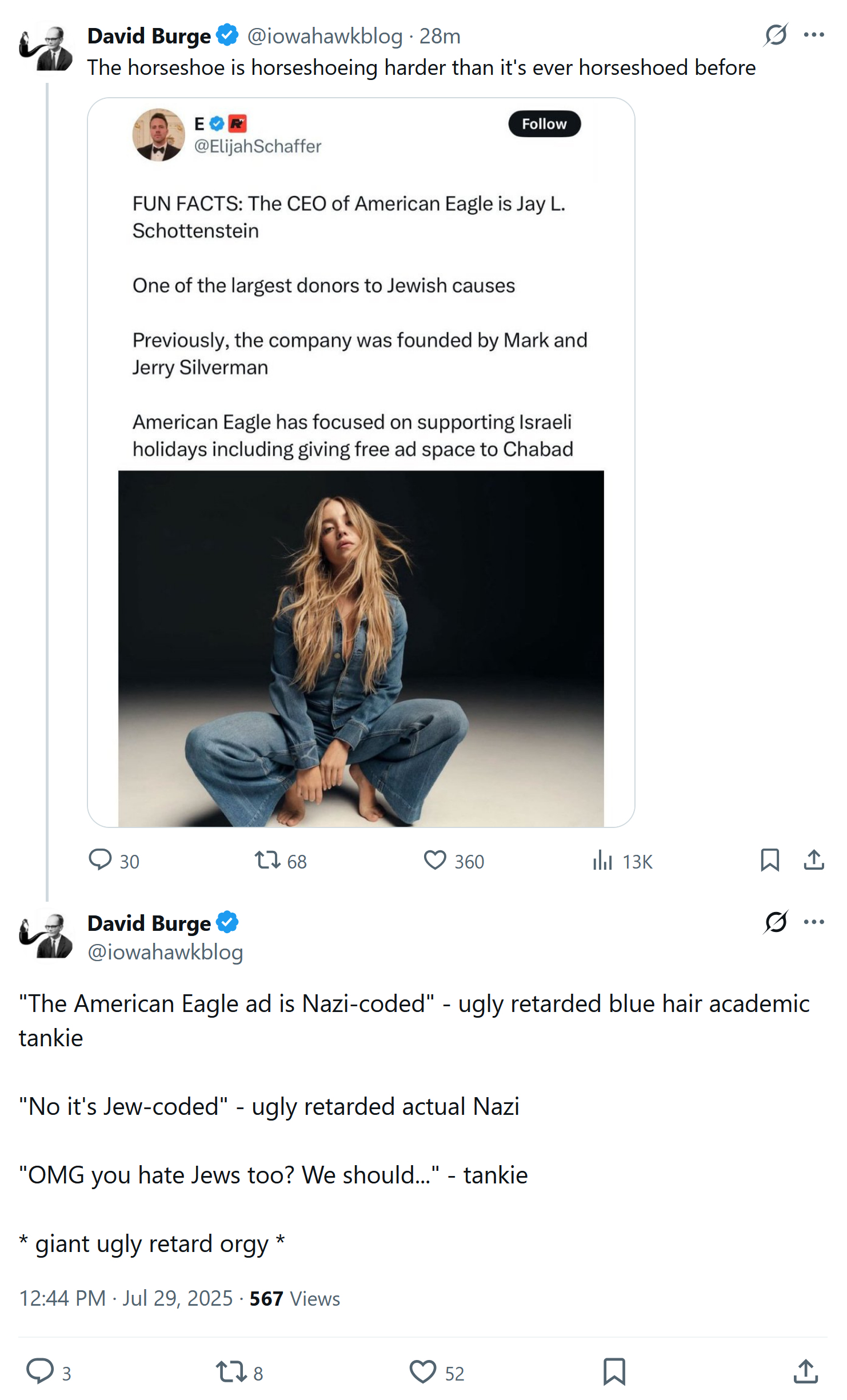Share the top post via share icon
847x1400 pixels.
pos(814,860)
